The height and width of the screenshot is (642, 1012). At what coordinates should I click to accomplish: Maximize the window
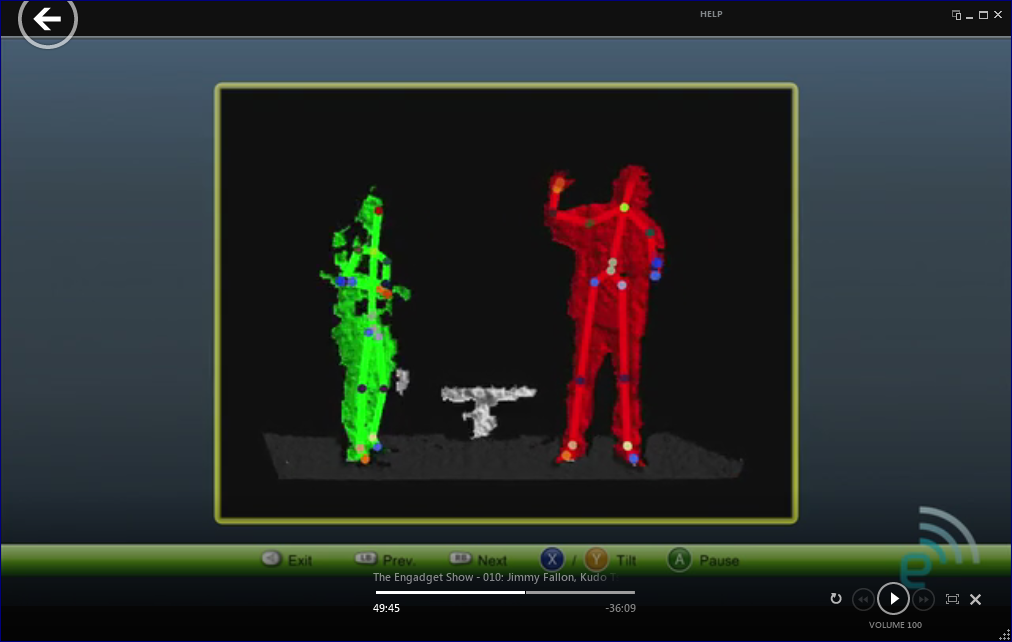(x=984, y=15)
